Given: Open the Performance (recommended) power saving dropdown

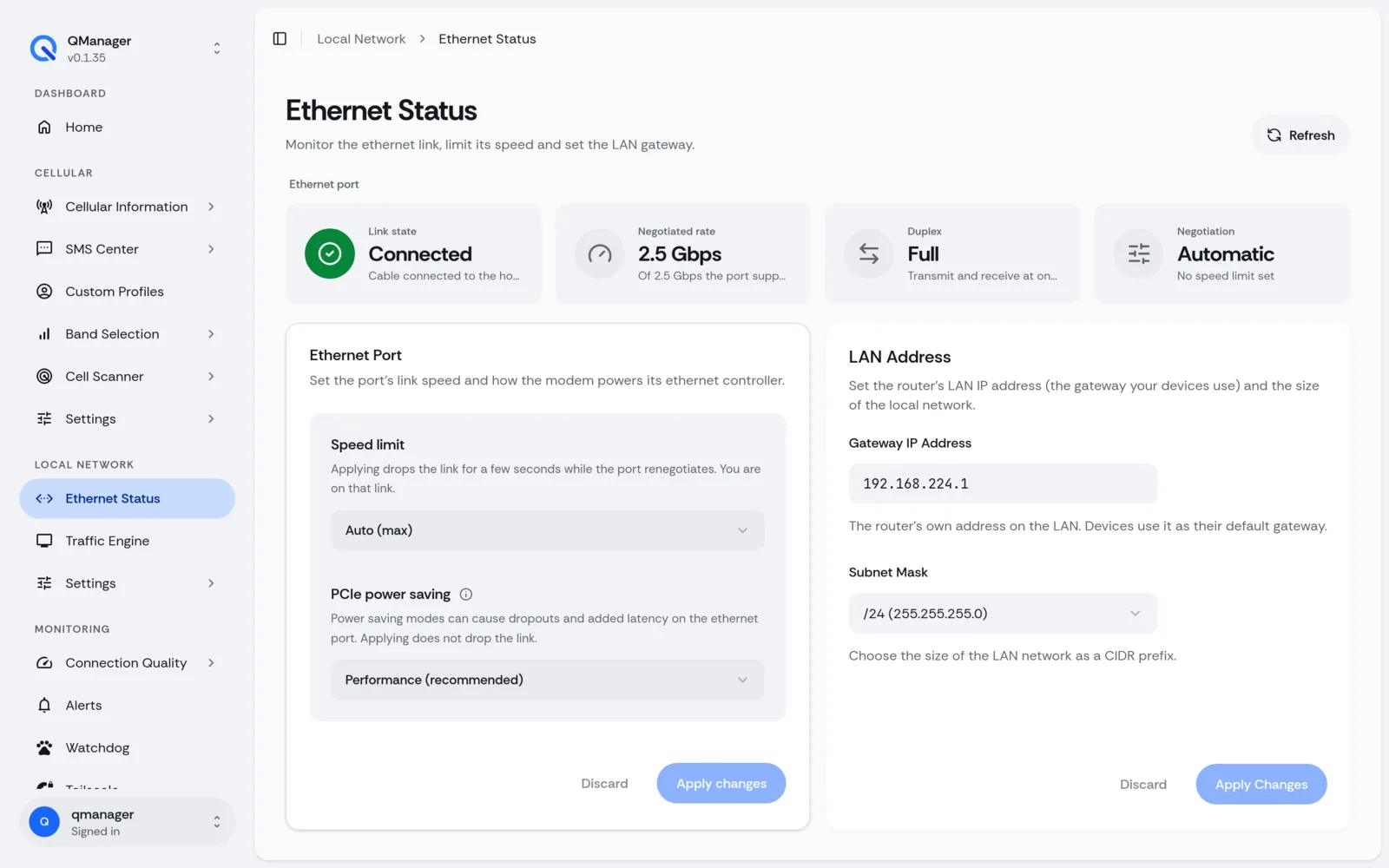Looking at the screenshot, I should (547, 680).
